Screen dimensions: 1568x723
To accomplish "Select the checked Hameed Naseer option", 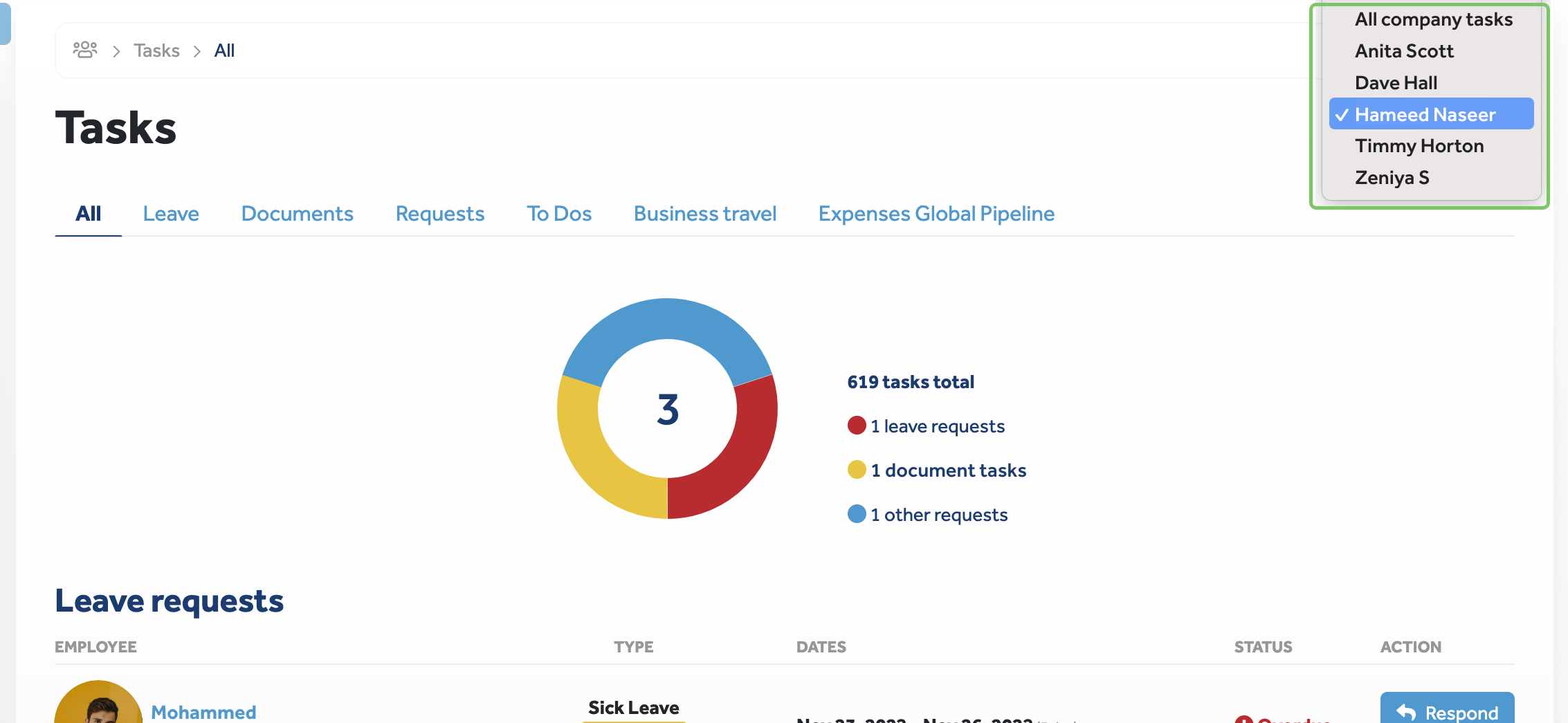I will pyautogui.click(x=1425, y=115).
